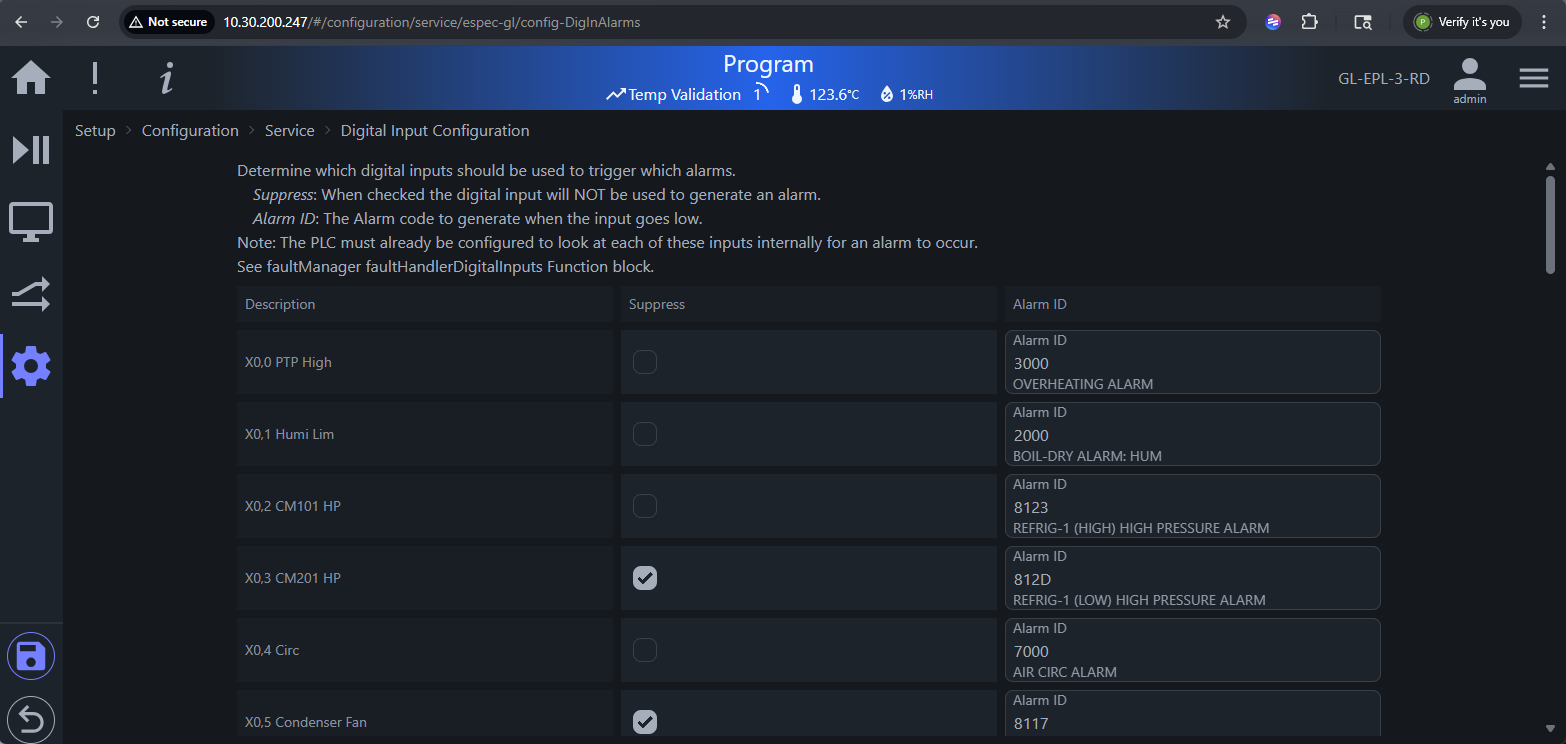Viewport: 1566px width, 744px height.
Task: Click Digital Input Configuration breadcrumb
Action: (x=435, y=131)
